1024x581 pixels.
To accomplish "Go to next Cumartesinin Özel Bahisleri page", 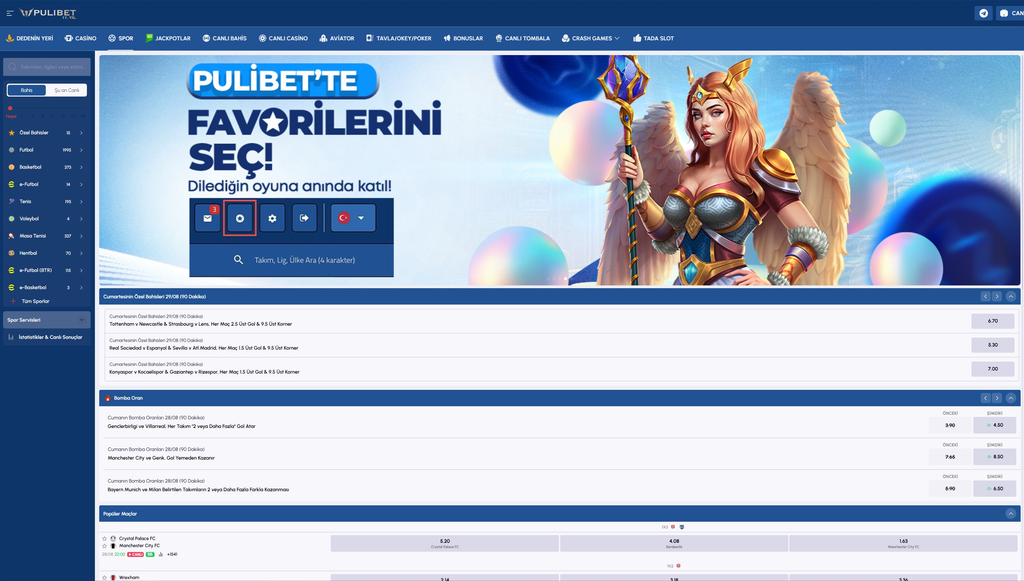I will coord(997,296).
